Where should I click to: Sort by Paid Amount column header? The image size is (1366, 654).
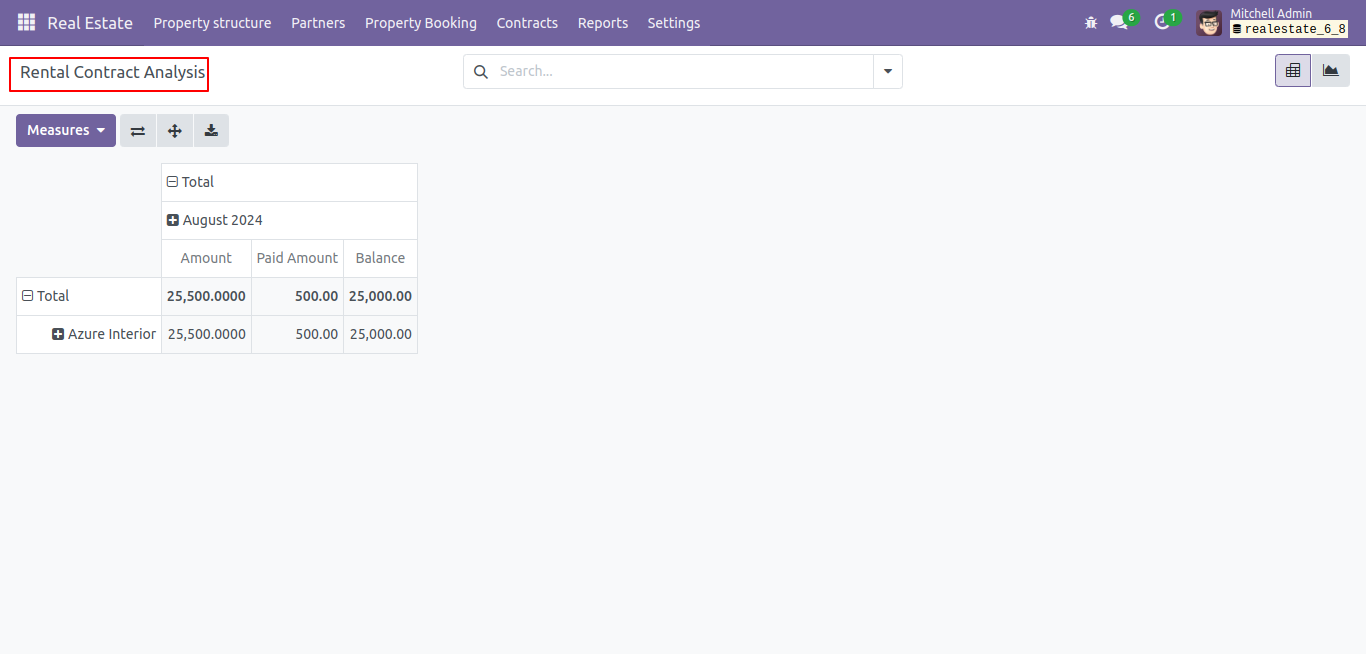click(x=297, y=258)
